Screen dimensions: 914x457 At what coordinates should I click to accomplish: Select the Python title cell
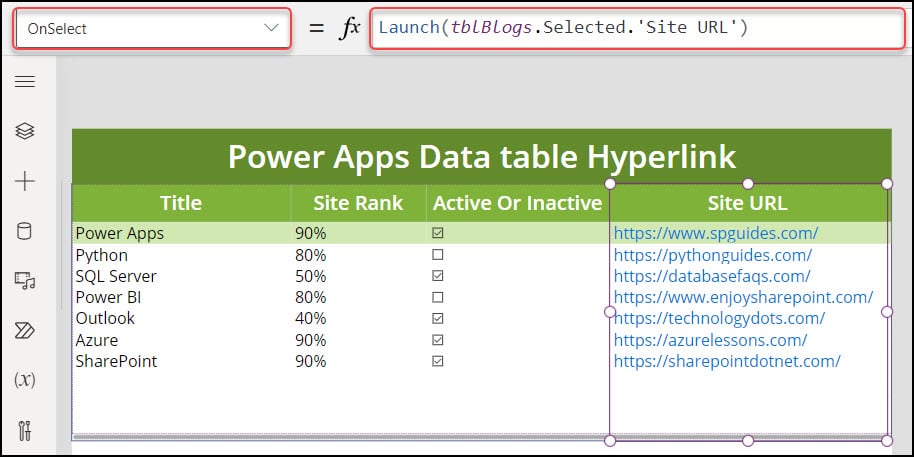point(102,255)
